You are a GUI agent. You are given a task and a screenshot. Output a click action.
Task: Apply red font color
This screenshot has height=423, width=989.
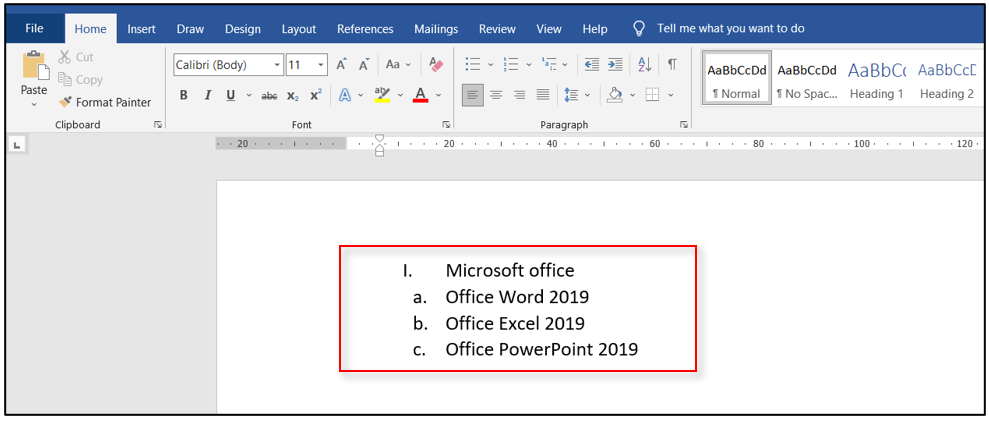tap(421, 95)
